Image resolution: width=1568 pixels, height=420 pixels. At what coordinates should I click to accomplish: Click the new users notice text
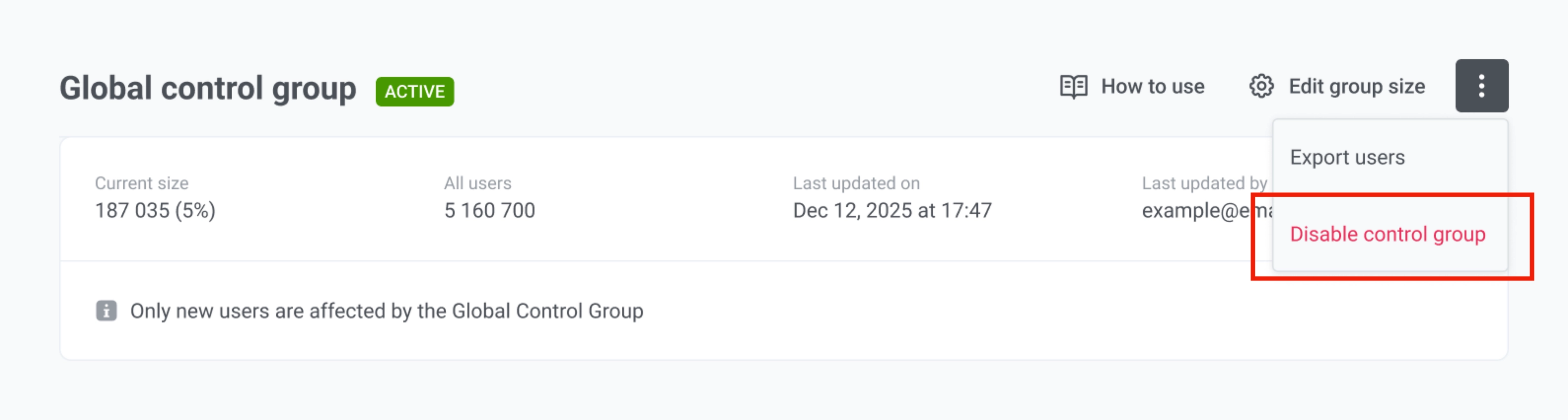coord(387,311)
